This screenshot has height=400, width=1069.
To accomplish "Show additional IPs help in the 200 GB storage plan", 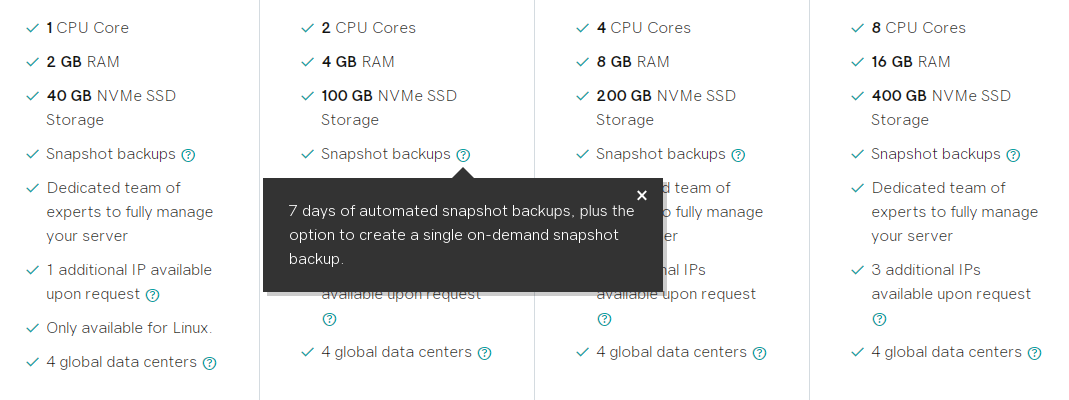I will click(604, 319).
